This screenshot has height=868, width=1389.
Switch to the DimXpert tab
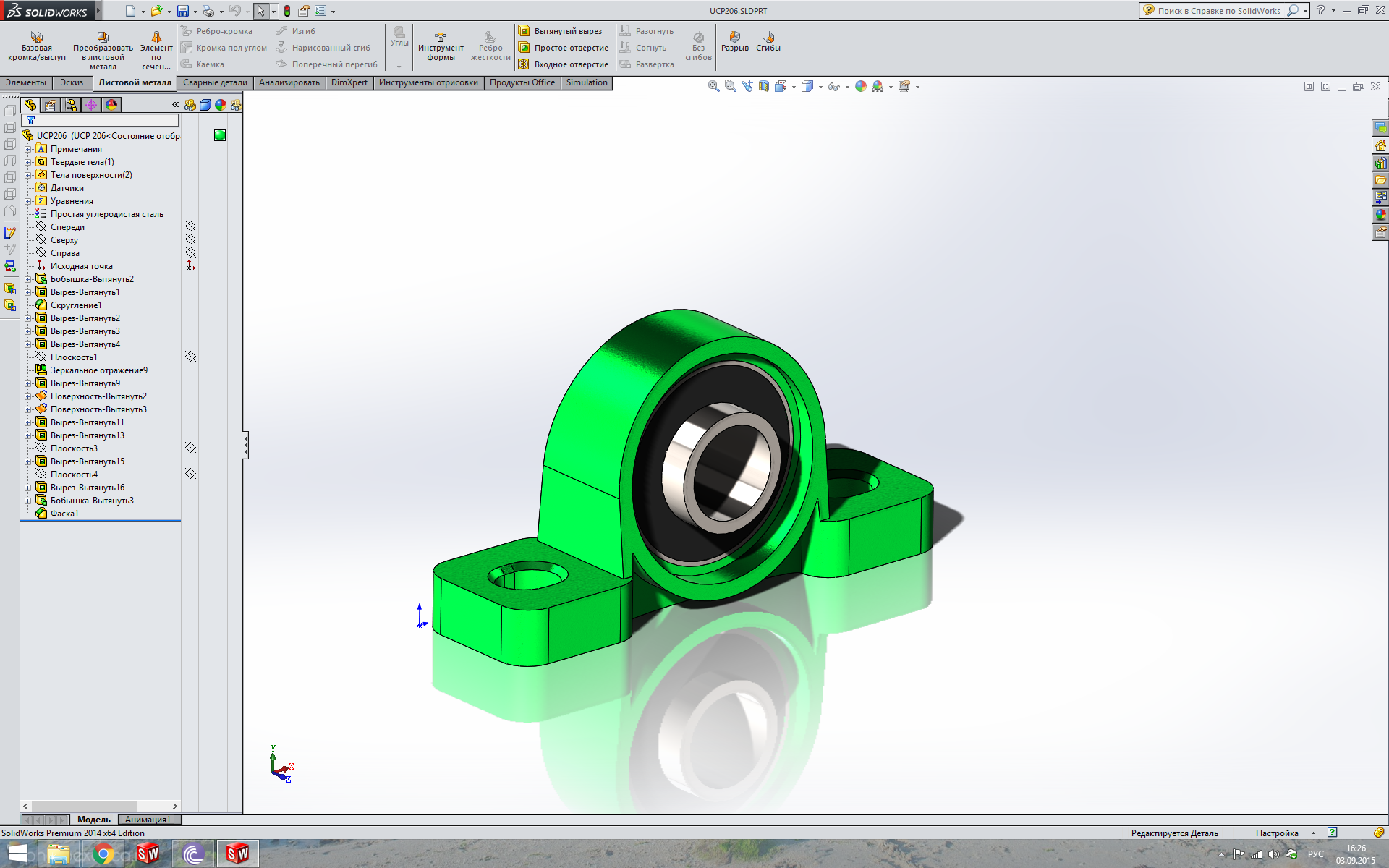(349, 82)
